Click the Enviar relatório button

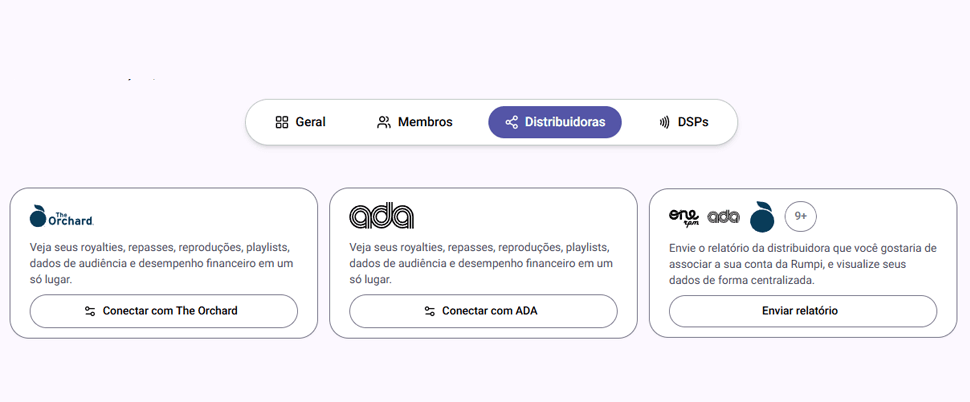802,311
